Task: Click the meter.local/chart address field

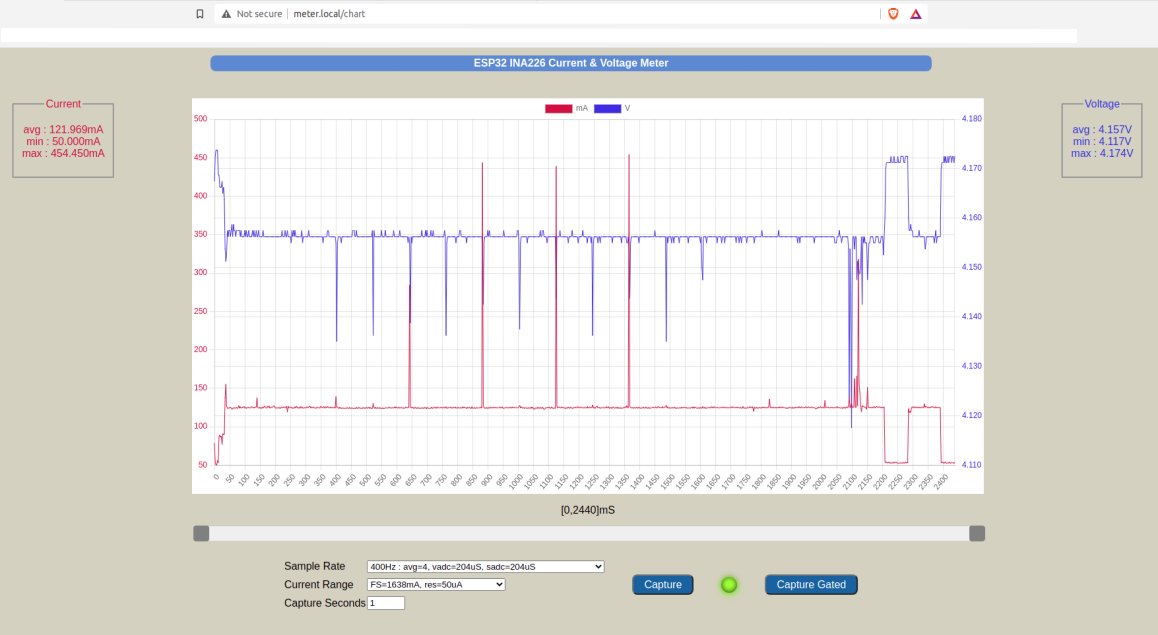Action: pyautogui.click(x=329, y=14)
